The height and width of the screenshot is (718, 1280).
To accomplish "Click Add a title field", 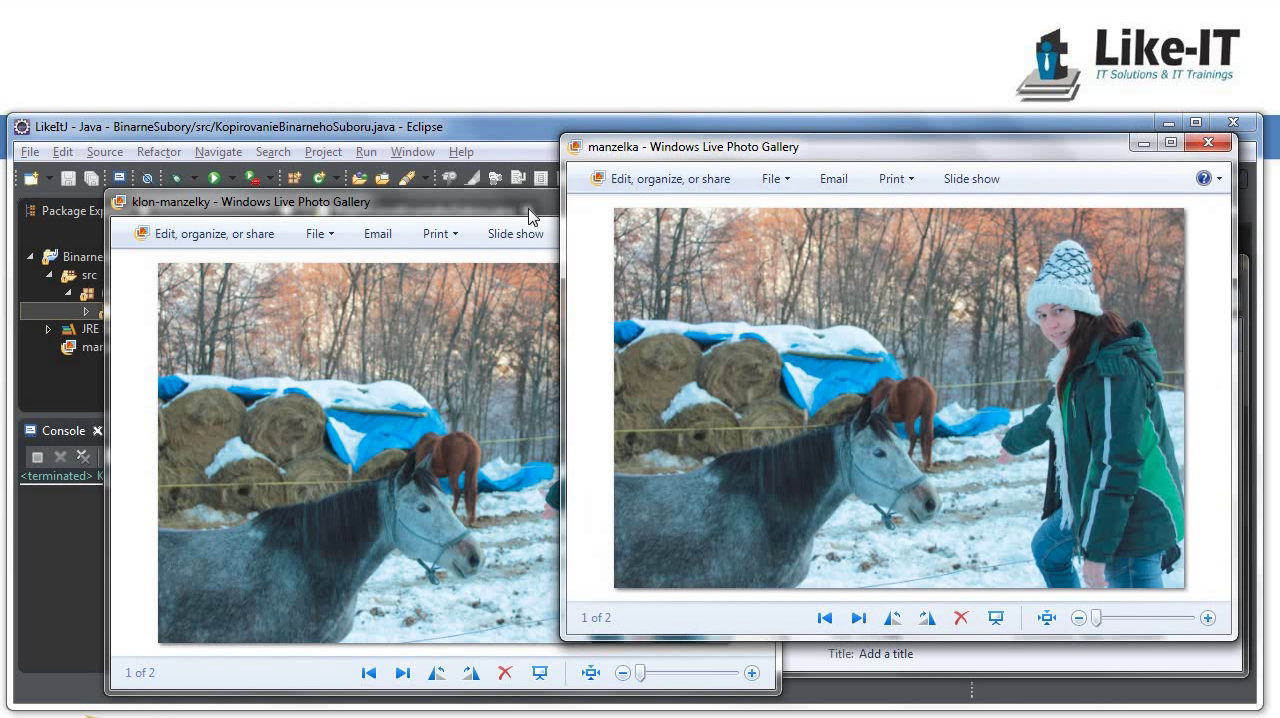I will 886,654.
